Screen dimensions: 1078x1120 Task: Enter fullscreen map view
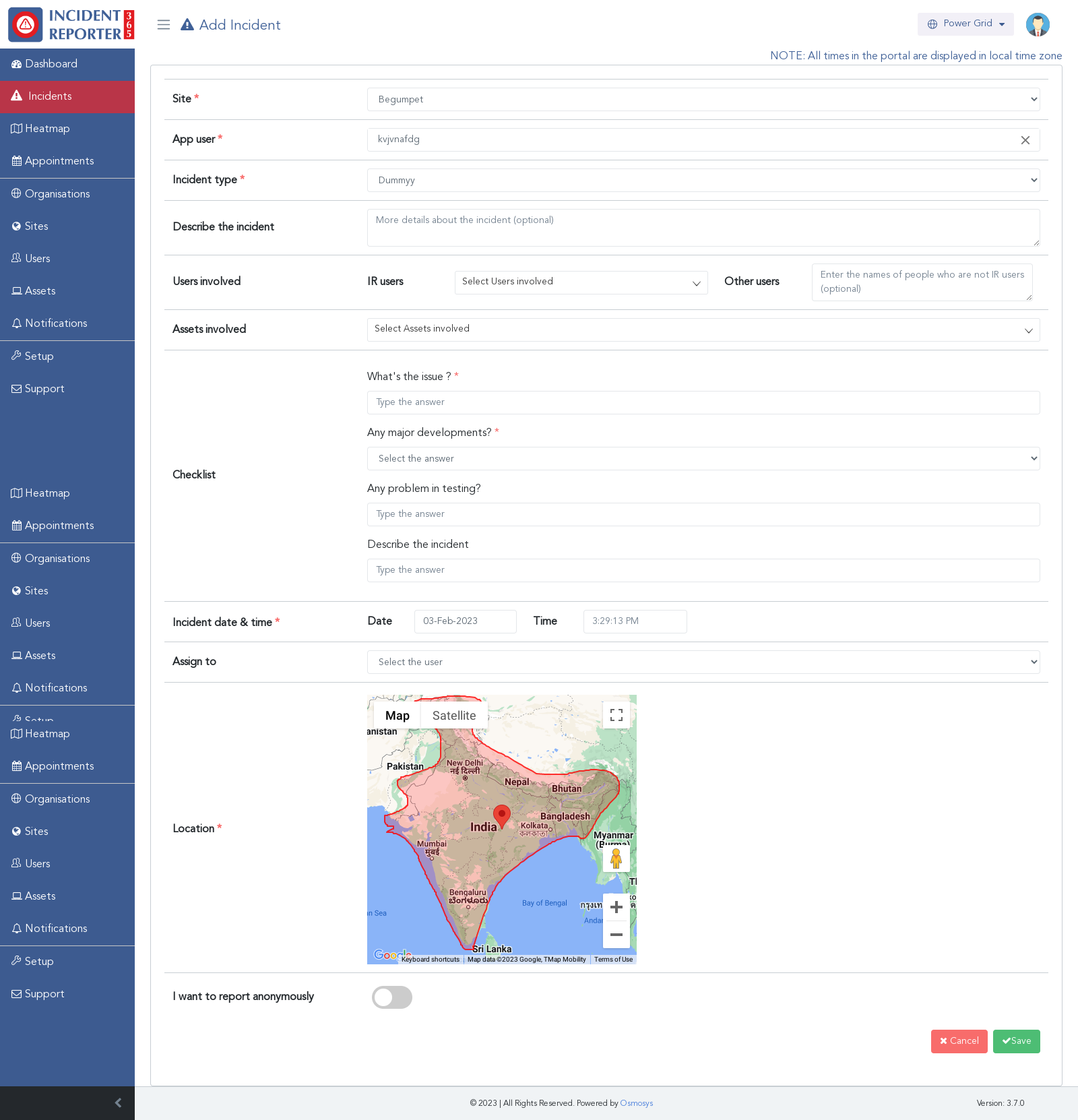[616, 715]
